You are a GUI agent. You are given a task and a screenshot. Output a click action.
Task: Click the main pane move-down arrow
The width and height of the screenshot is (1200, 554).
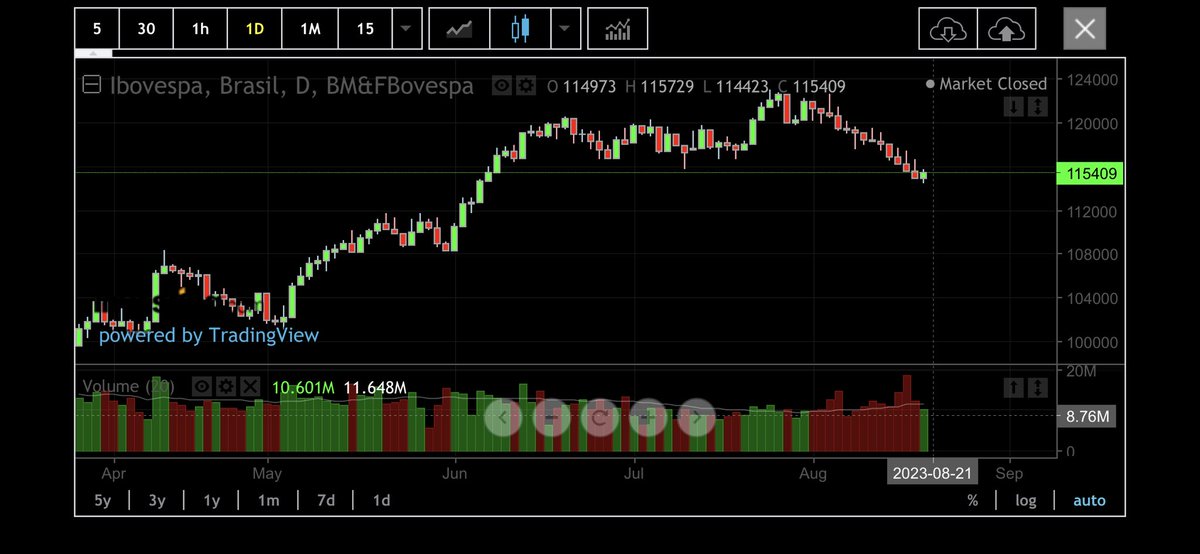(1014, 106)
